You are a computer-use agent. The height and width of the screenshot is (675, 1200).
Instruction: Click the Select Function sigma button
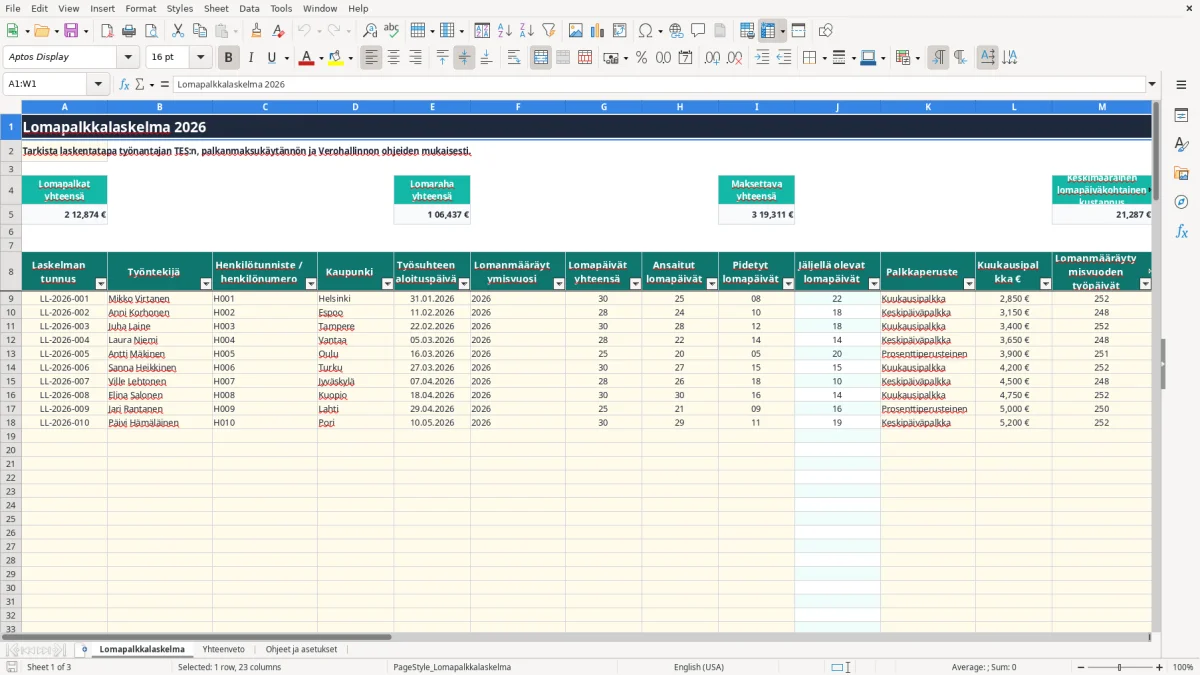(140, 85)
